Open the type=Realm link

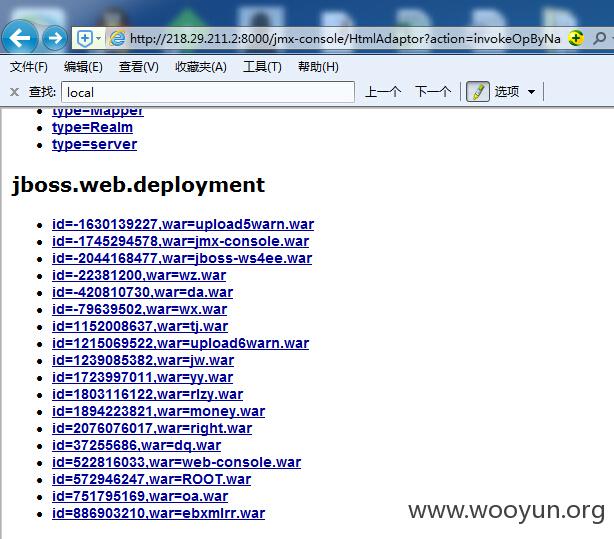pos(92,128)
